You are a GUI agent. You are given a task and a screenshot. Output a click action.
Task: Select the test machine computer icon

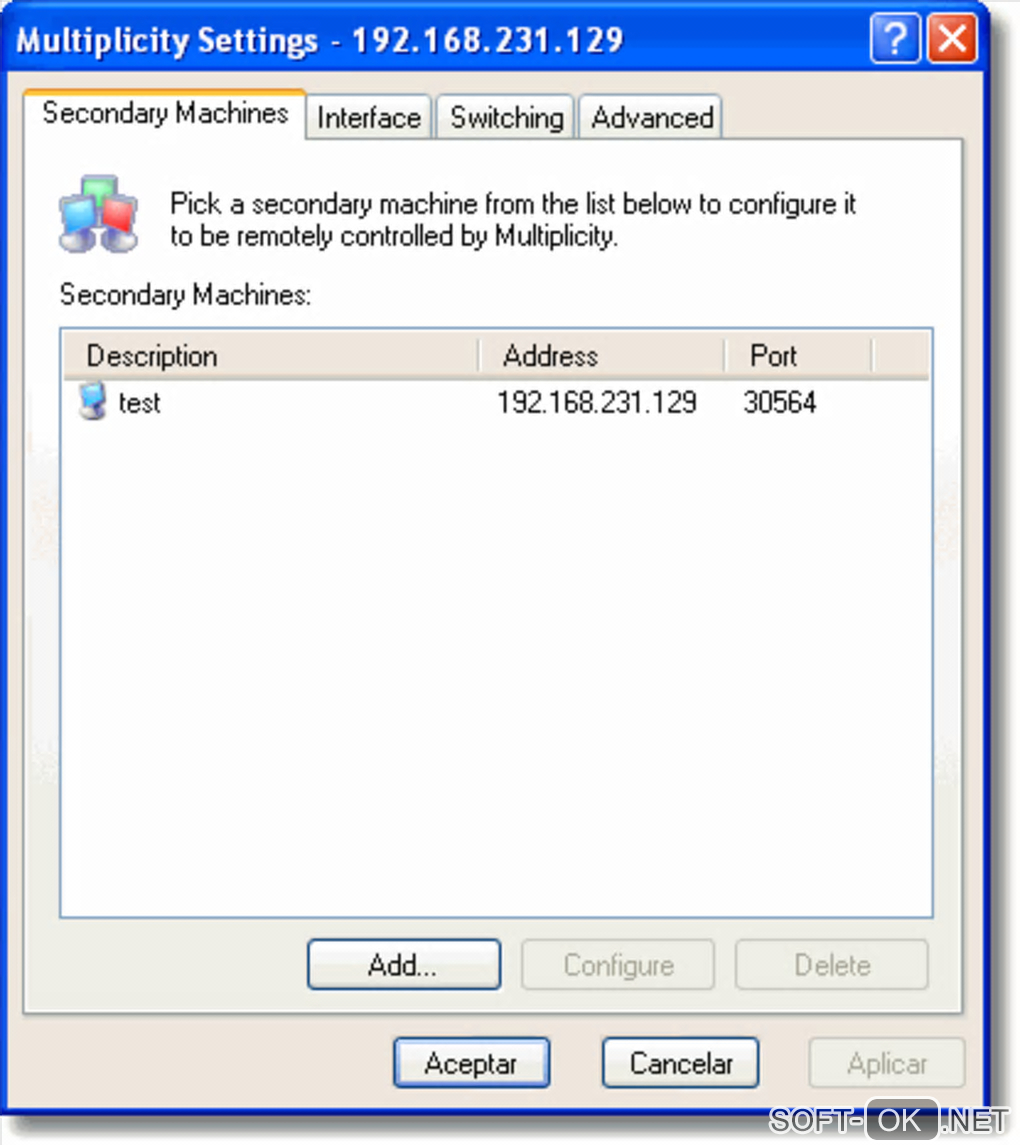92,402
